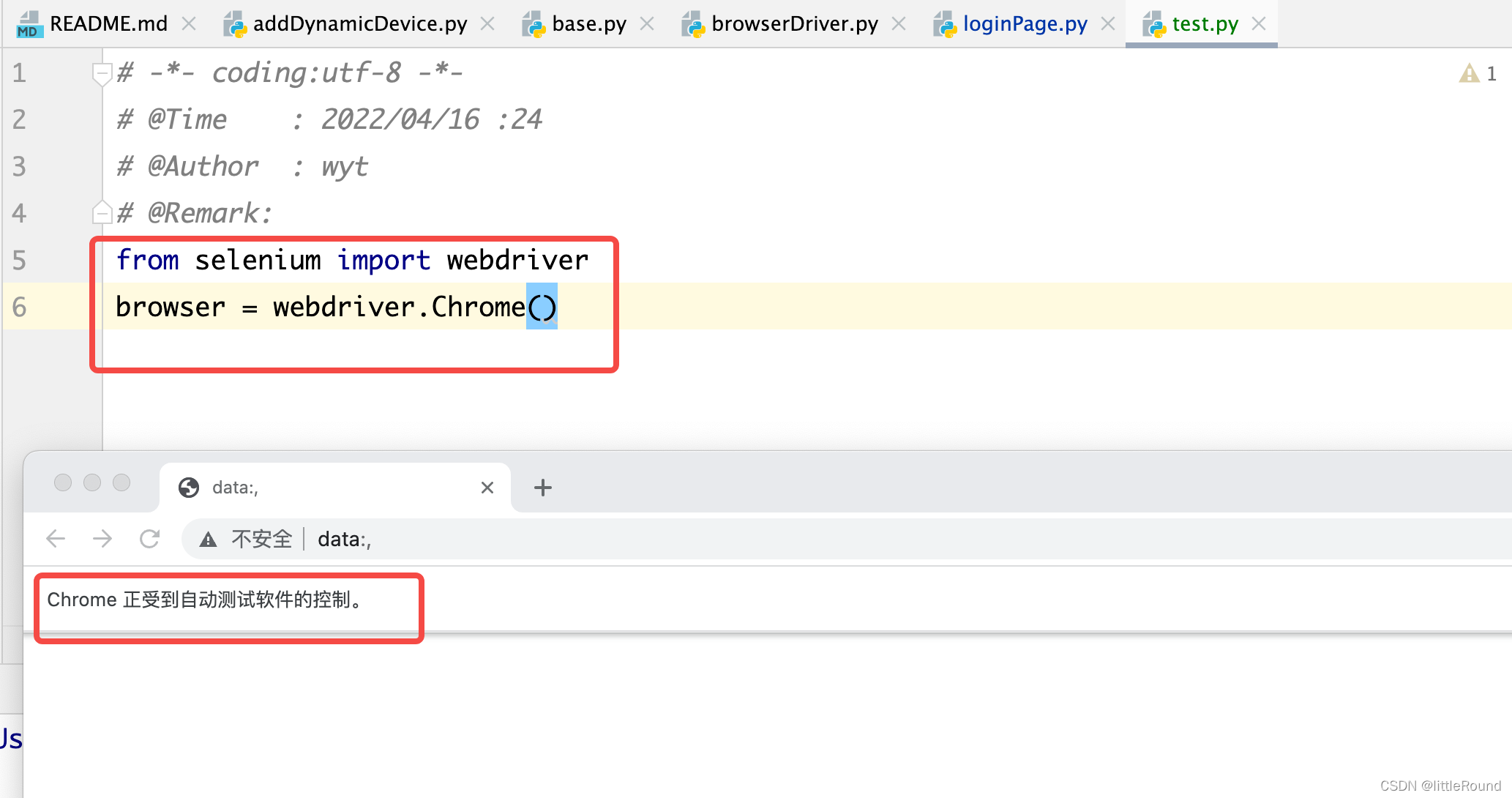Click line number 5 in gutter
The height and width of the screenshot is (798, 1512).
[x=19, y=260]
